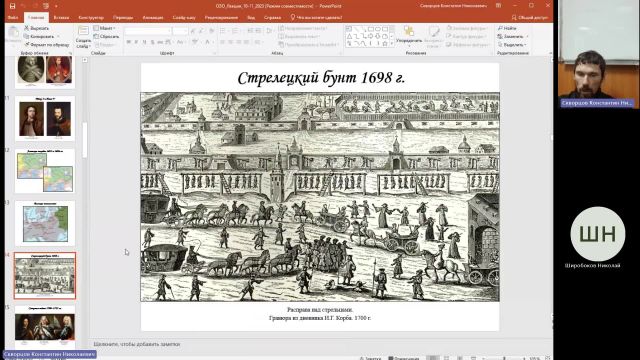Image resolution: width=640 pixels, height=360 pixels.
Task: Click the ШН participant avatar
Action: 598,234
